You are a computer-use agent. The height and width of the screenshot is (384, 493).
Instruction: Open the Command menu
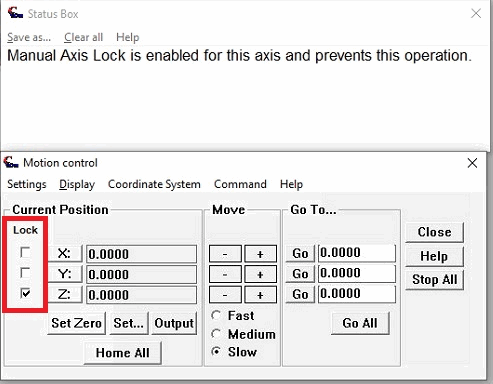click(x=240, y=184)
